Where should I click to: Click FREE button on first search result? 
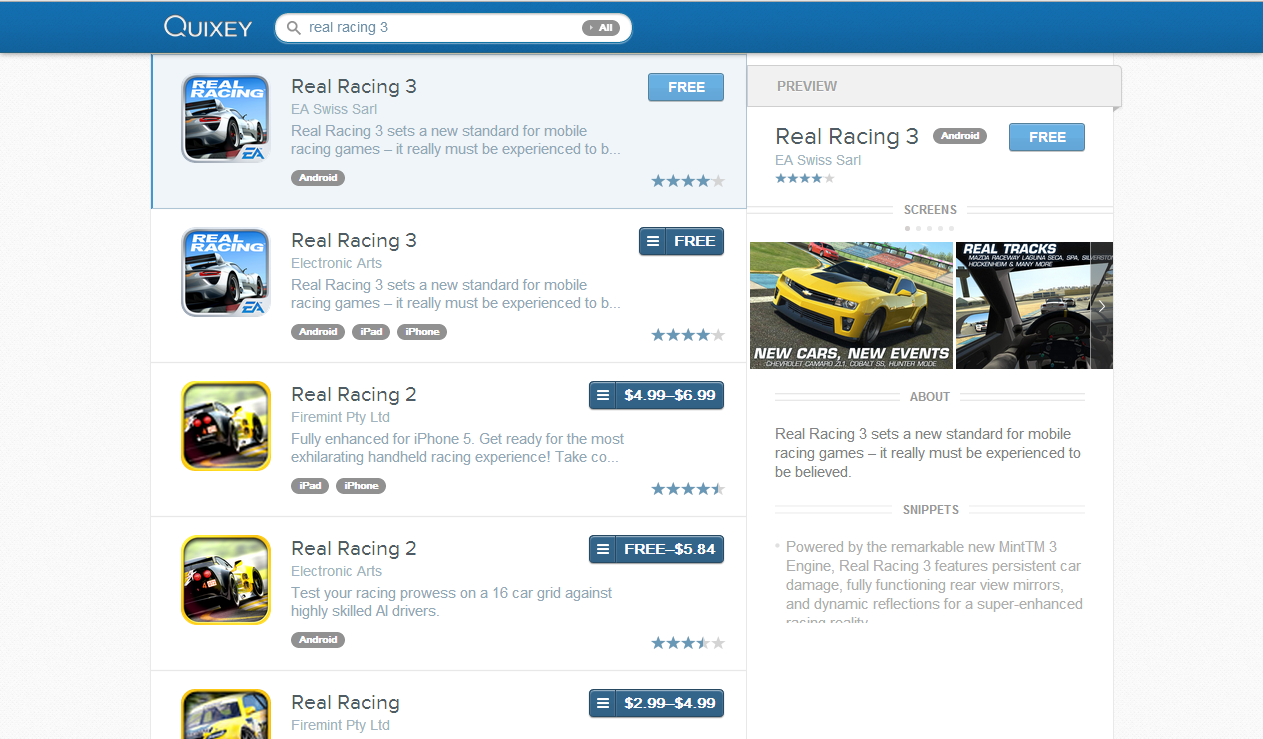point(685,87)
